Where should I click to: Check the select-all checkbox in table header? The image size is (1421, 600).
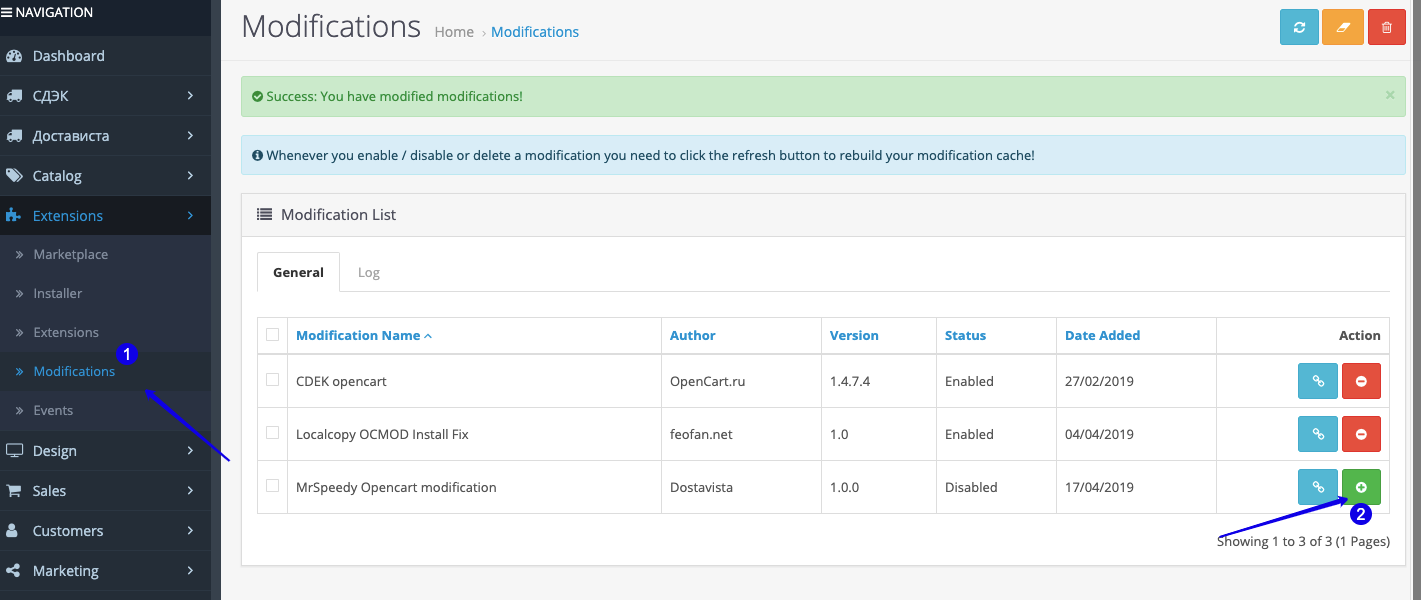coord(273,335)
